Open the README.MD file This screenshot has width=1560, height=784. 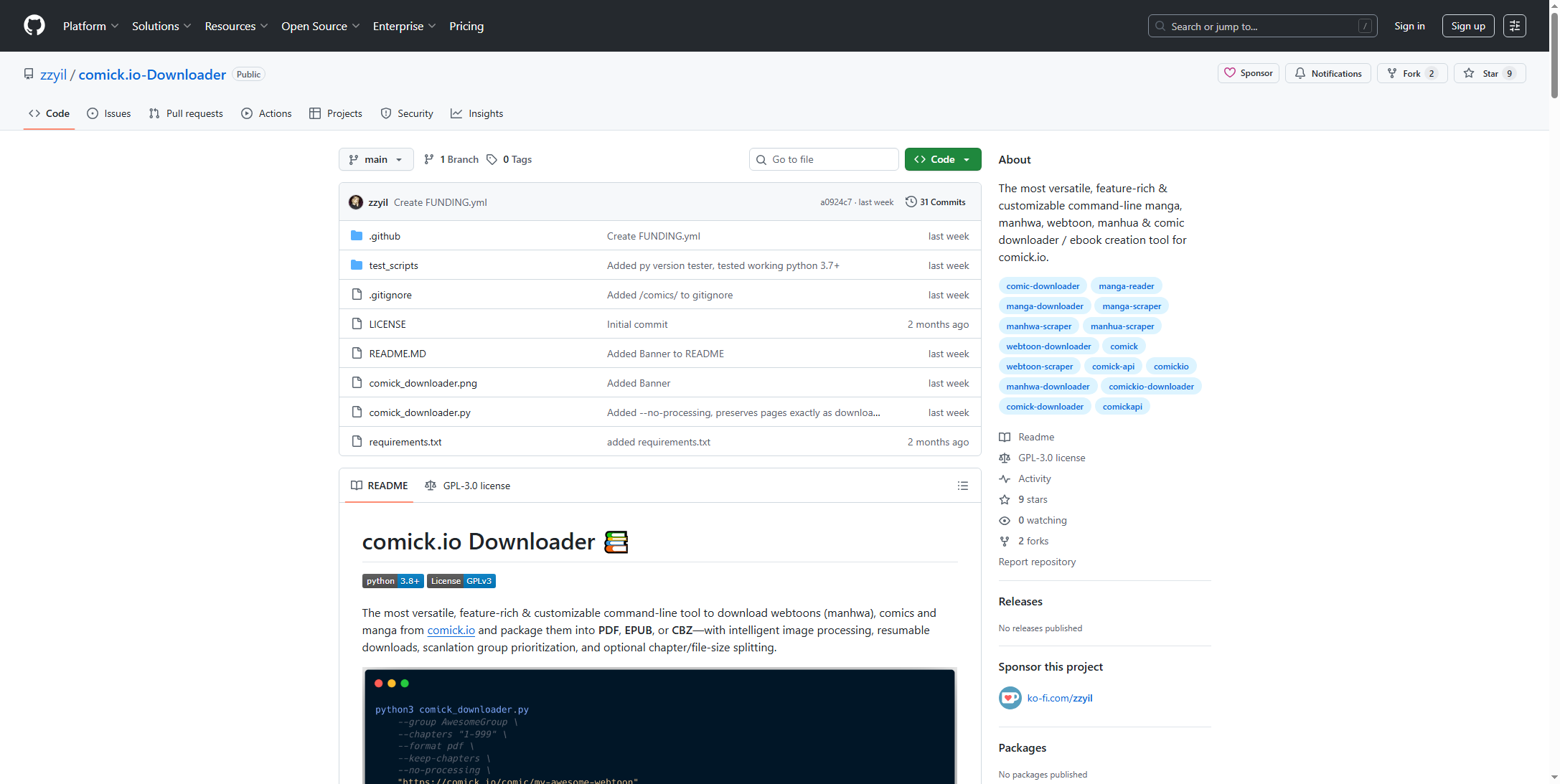click(x=398, y=354)
